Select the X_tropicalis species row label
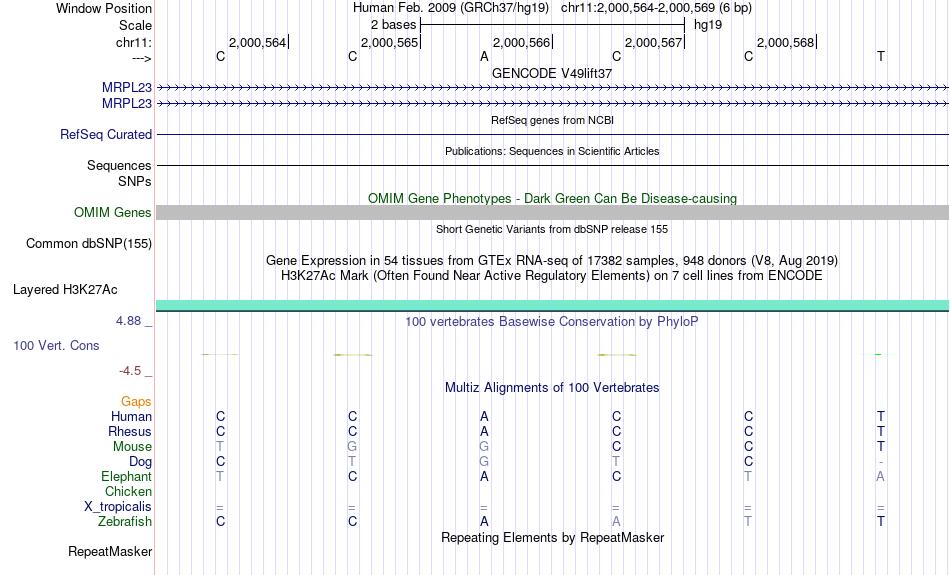 click(x=118, y=507)
